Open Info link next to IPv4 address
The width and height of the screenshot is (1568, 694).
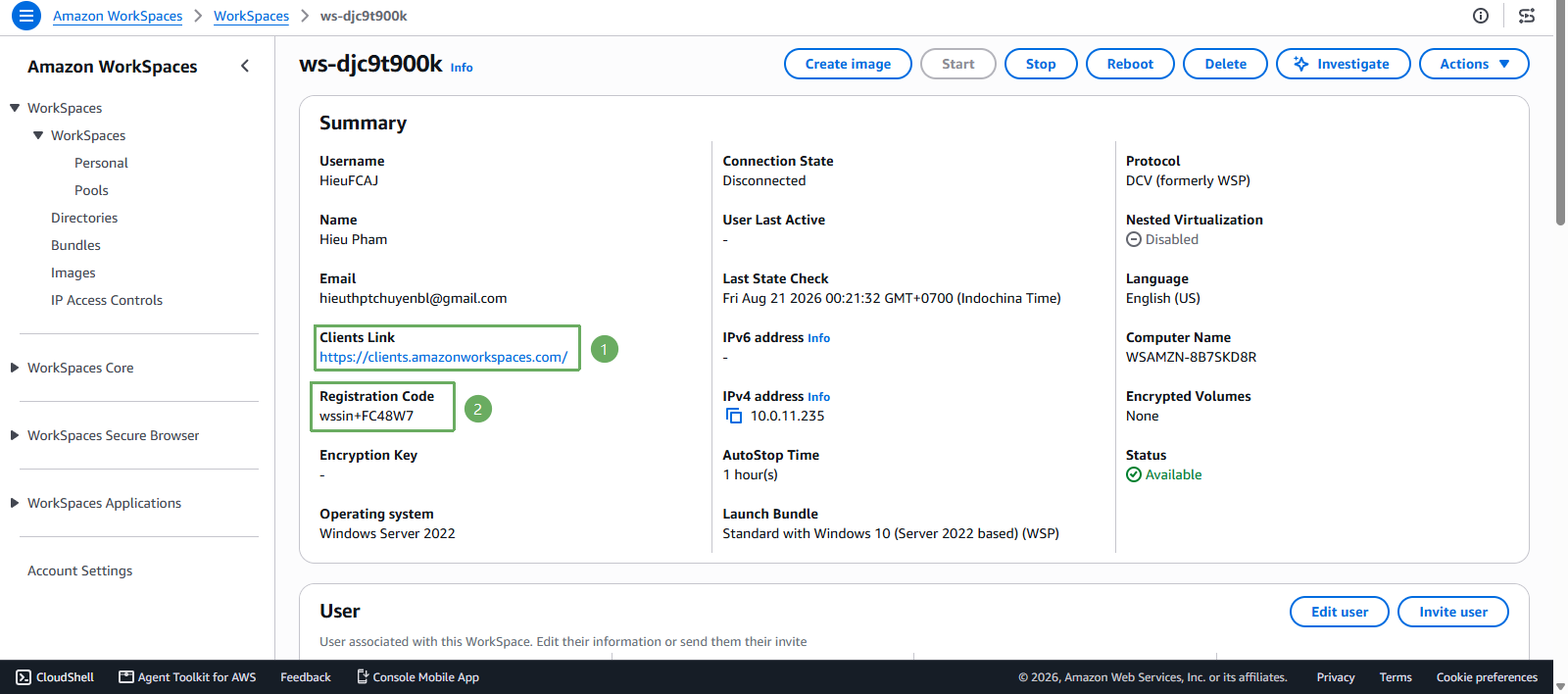pos(818,397)
